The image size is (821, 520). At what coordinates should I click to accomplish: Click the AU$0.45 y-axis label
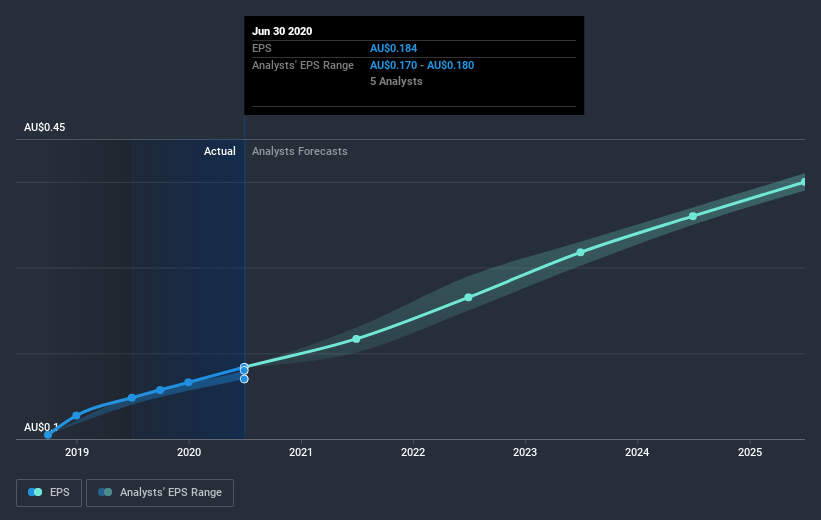coord(45,127)
